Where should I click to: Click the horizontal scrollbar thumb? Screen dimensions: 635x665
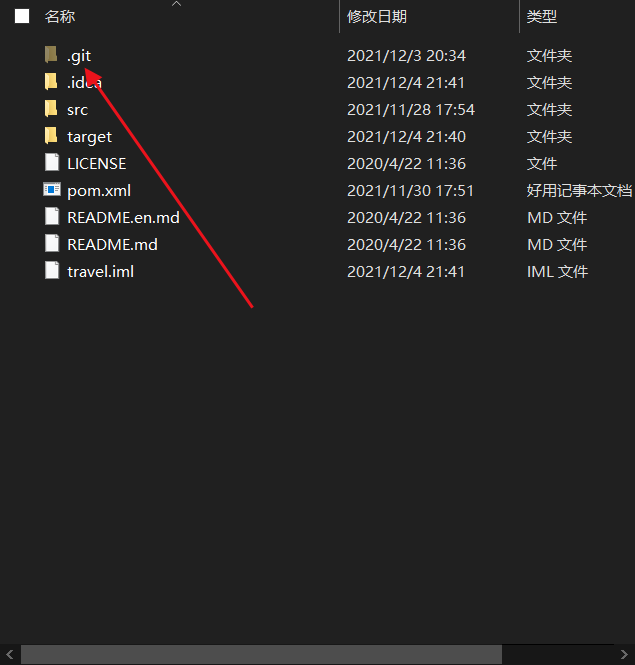pos(261,654)
